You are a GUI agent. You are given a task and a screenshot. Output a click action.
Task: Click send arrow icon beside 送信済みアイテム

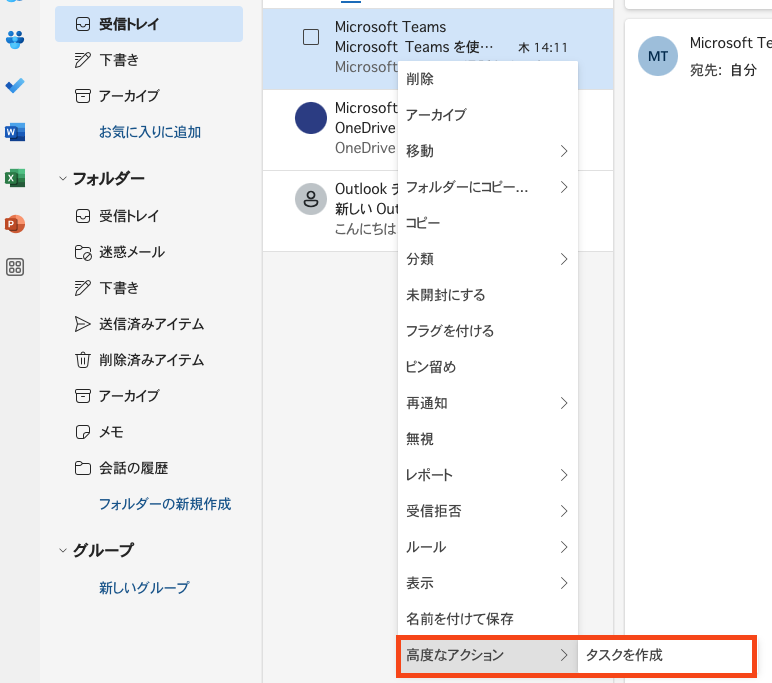(83, 324)
